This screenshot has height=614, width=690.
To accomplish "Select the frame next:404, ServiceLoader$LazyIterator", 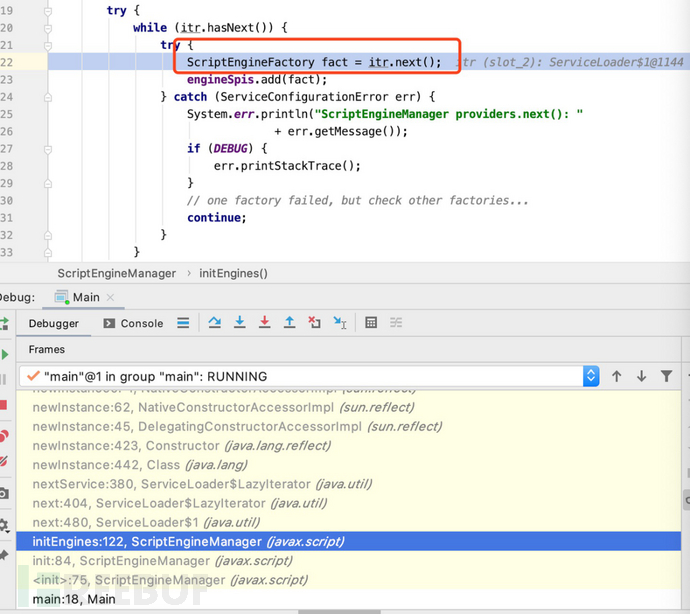I will (x=349, y=503).
